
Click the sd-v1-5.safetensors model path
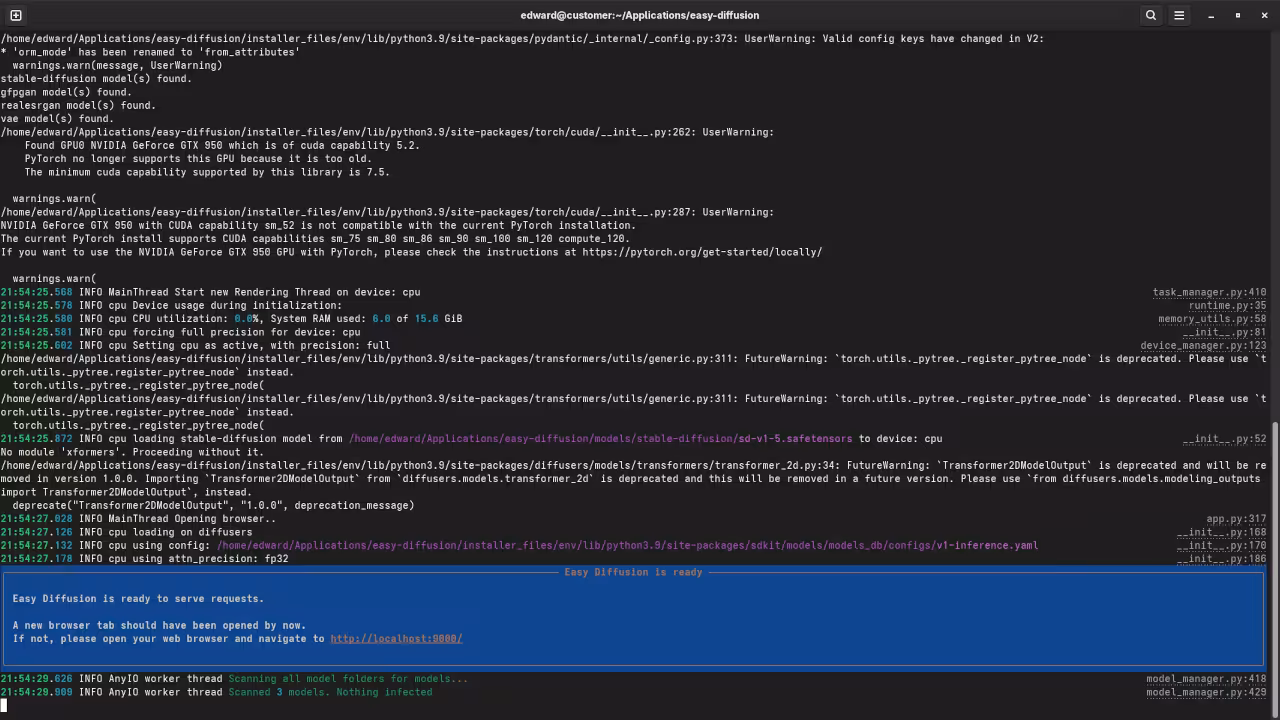[x=600, y=439]
